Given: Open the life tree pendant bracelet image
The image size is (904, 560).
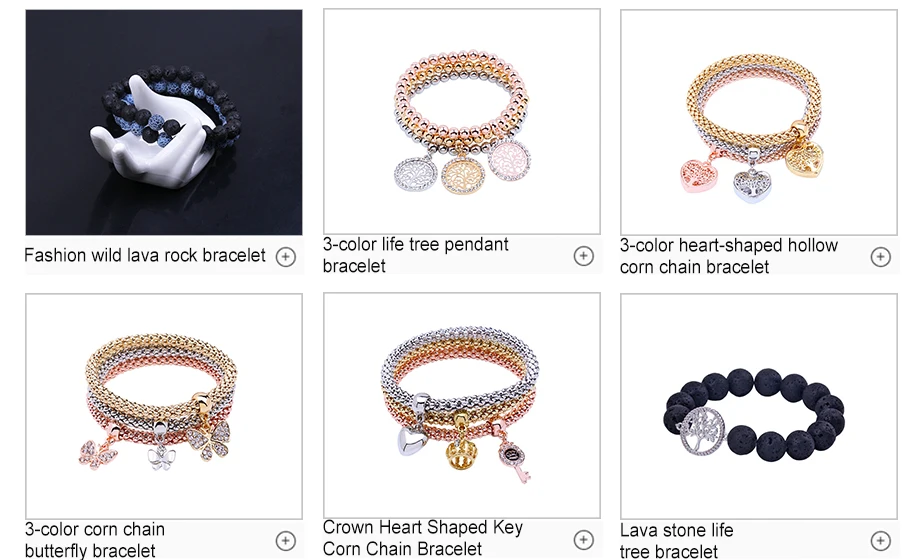Looking at the screenshot, I should (x=462, y=121).
